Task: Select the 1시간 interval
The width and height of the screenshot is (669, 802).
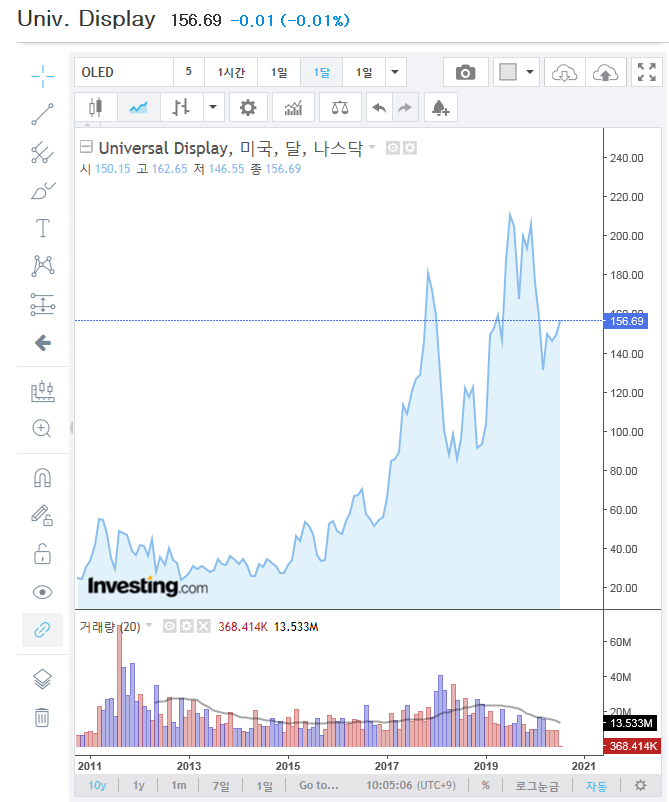Action: pyautogui.click(x=231, y=72)
